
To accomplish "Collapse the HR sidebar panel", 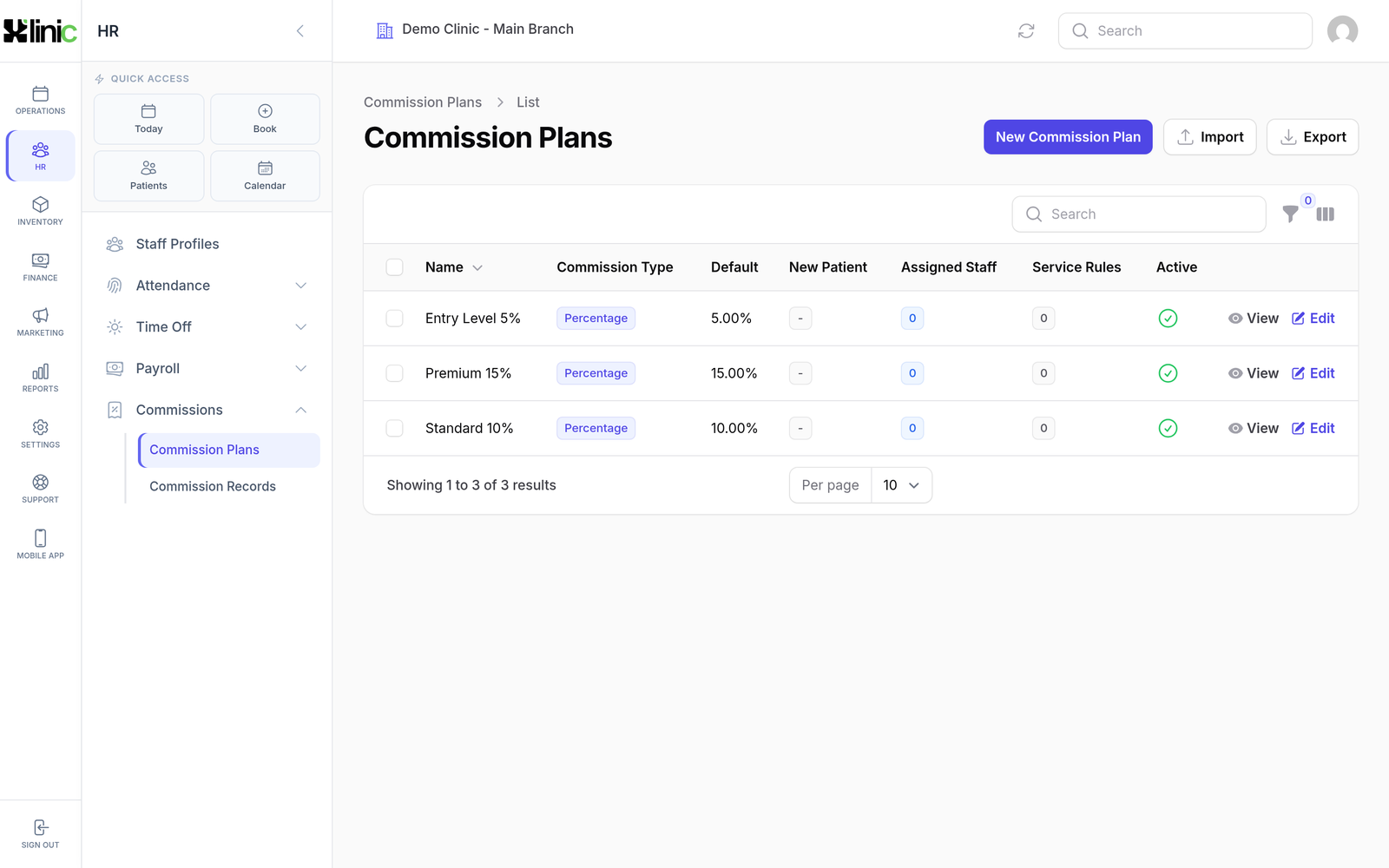I will pos(300,31).
